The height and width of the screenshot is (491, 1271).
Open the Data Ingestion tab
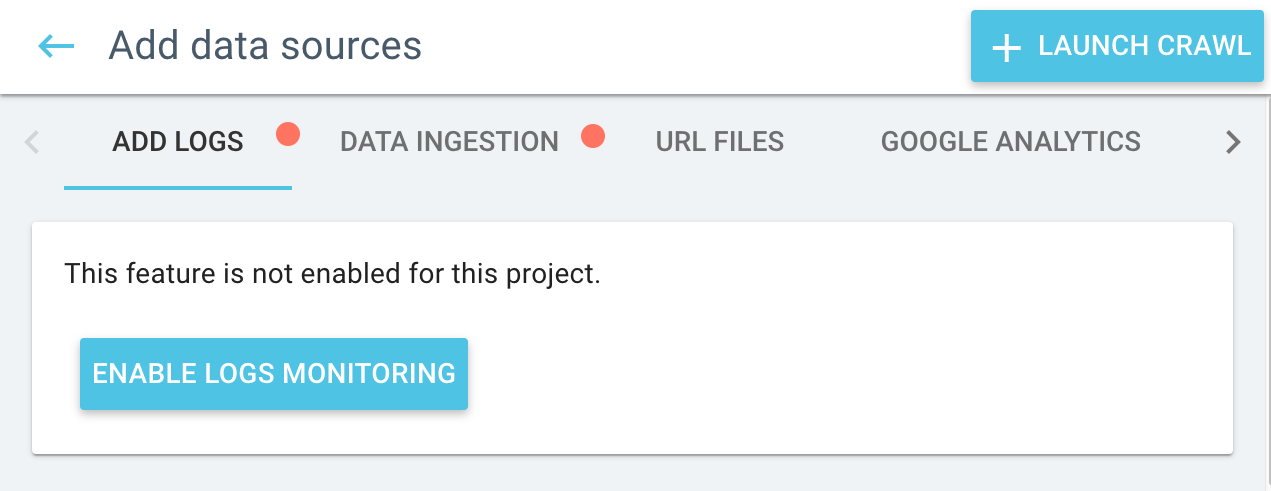(x=449, y=142)
